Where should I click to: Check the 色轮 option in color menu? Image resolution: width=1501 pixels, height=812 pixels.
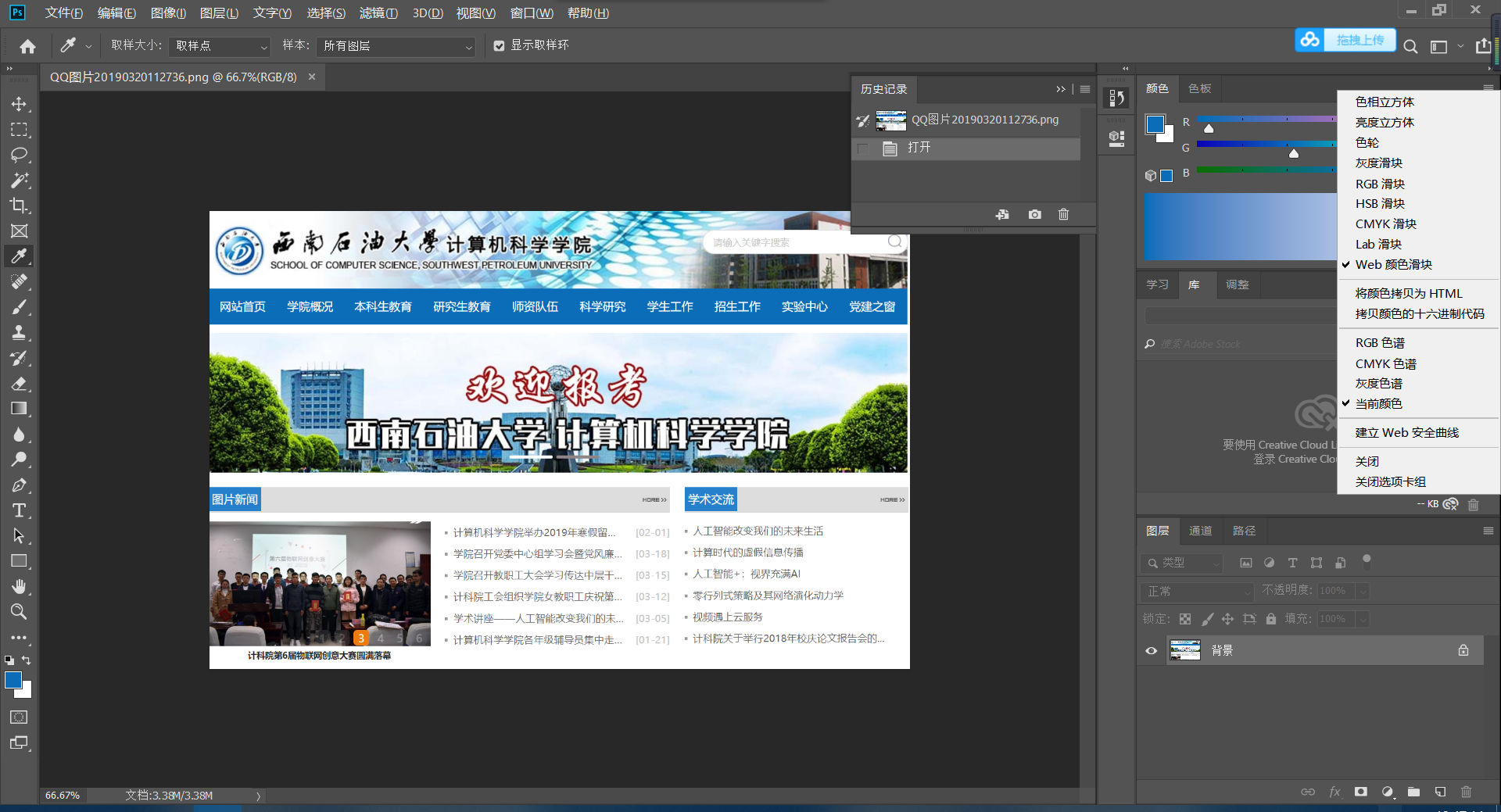pyautogui.click(x=1367, y=143)
